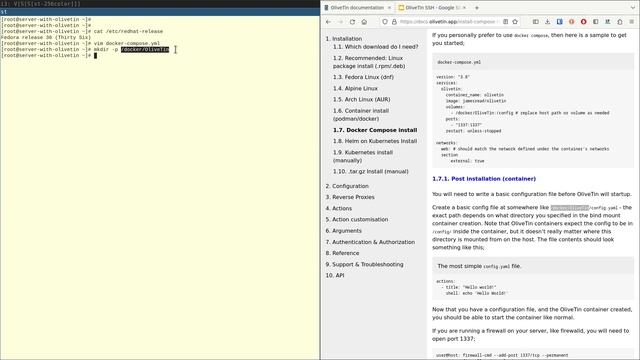
Task: Open 1.5 Arch Linux (AUR)
Action: point(362,100)
